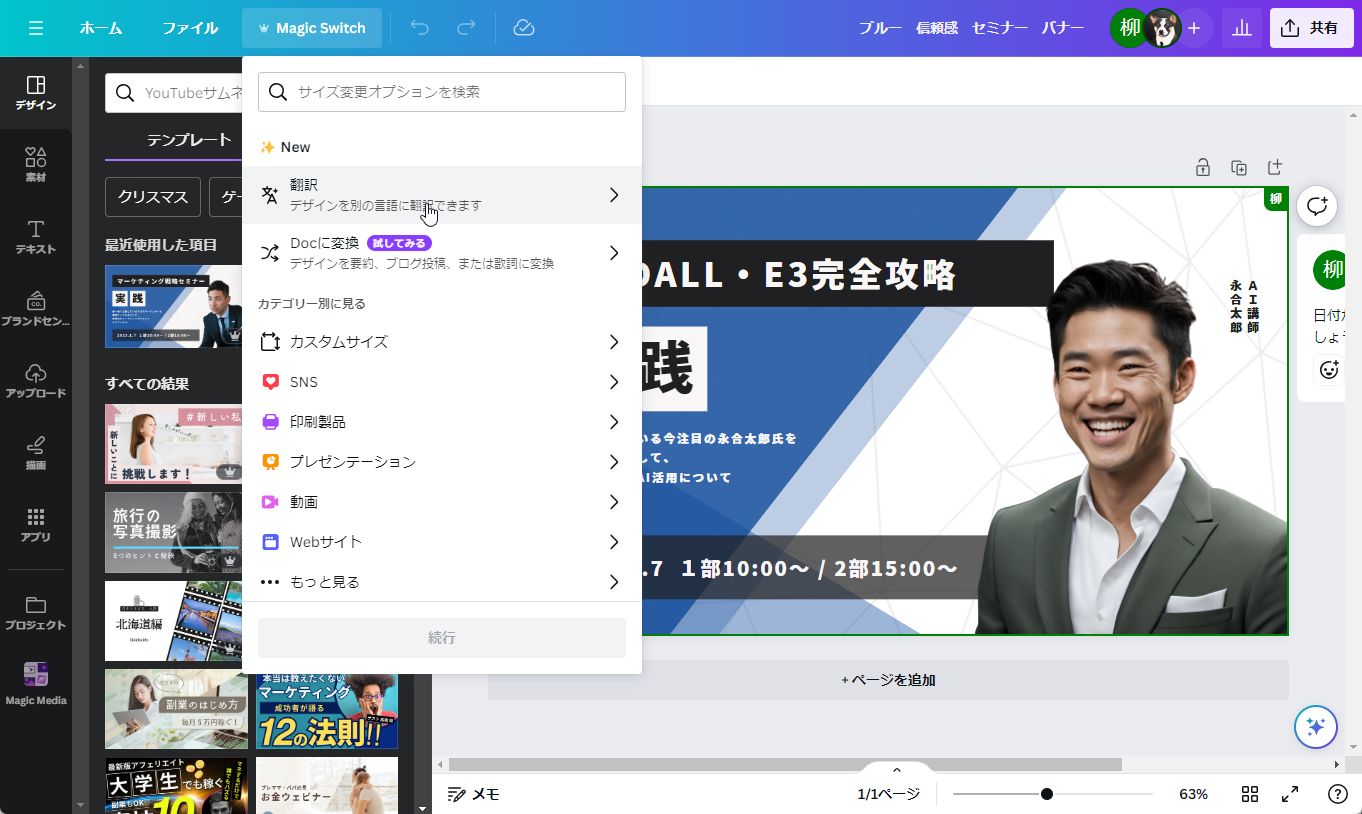Click the 共有 share button
Image resolution: width=1362 pixels, height=814 pixels.
pos(1311,28)
